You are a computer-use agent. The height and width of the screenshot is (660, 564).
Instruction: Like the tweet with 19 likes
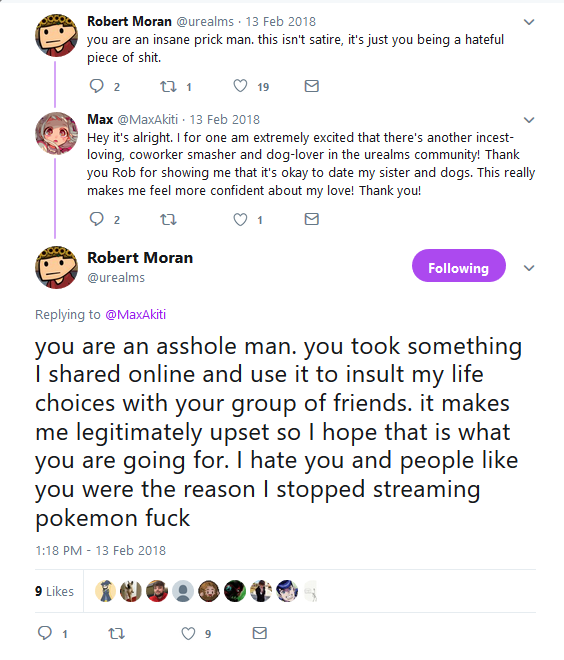click(240, 86)
